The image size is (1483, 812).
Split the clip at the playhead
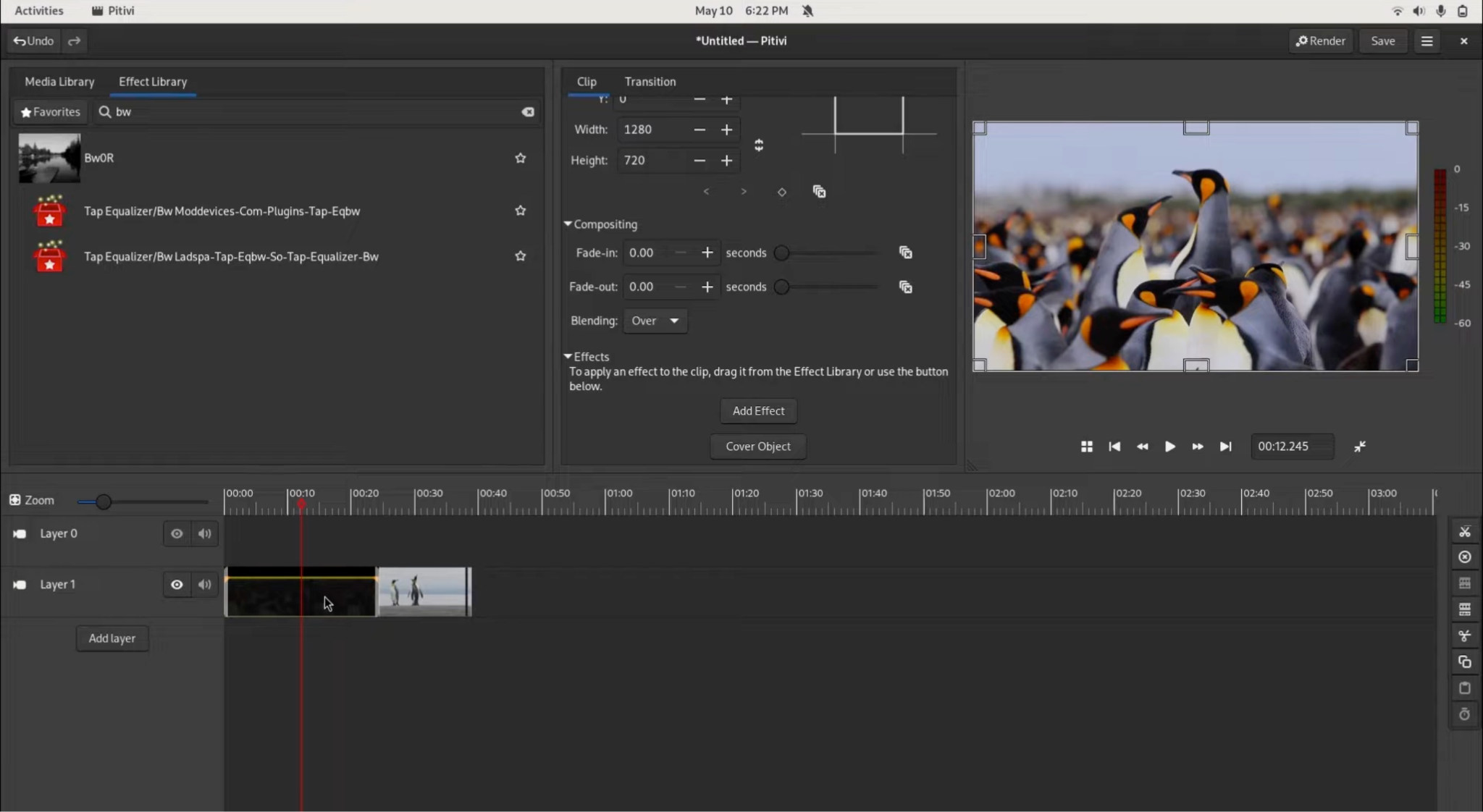1465,530
